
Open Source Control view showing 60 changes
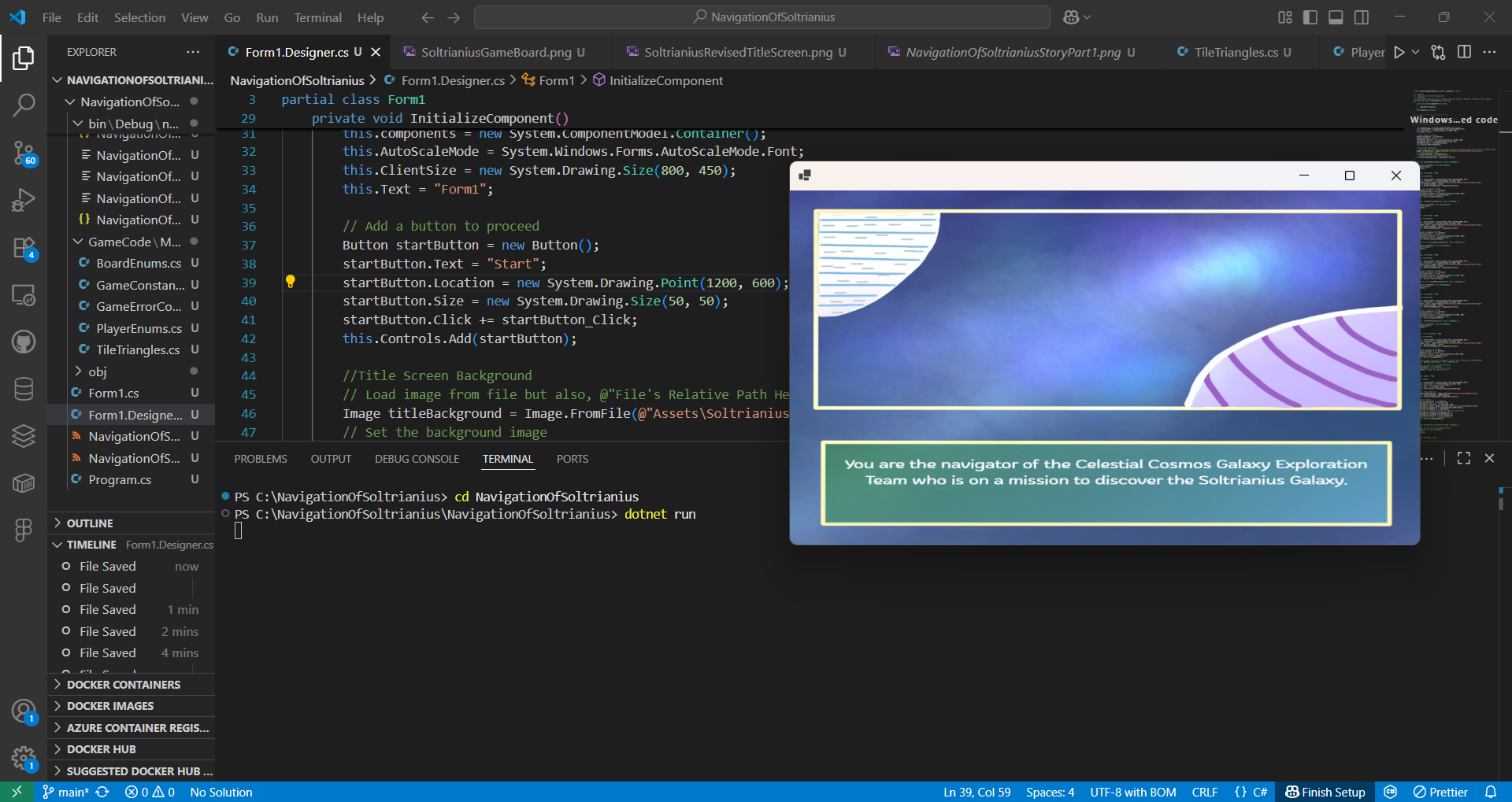tap(24, 153)
